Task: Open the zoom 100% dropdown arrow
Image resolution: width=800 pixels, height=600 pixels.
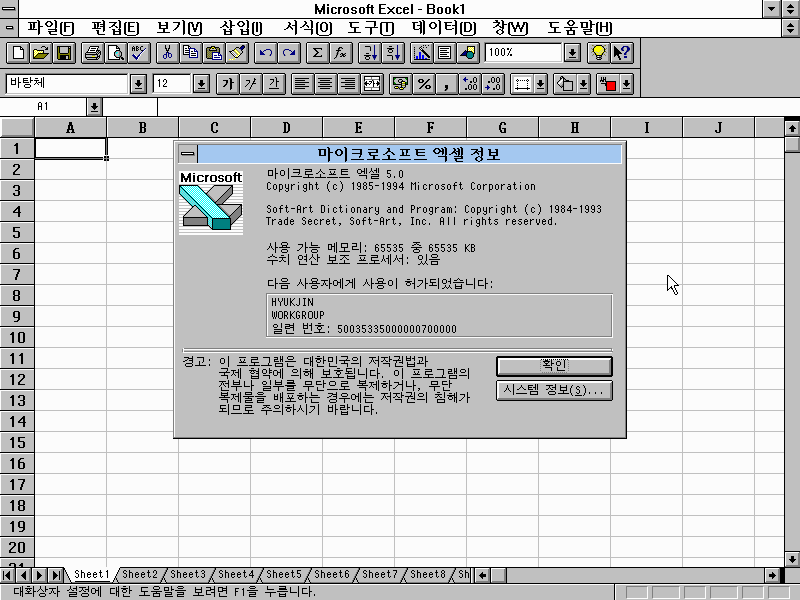Action: (x=572, y=53)
